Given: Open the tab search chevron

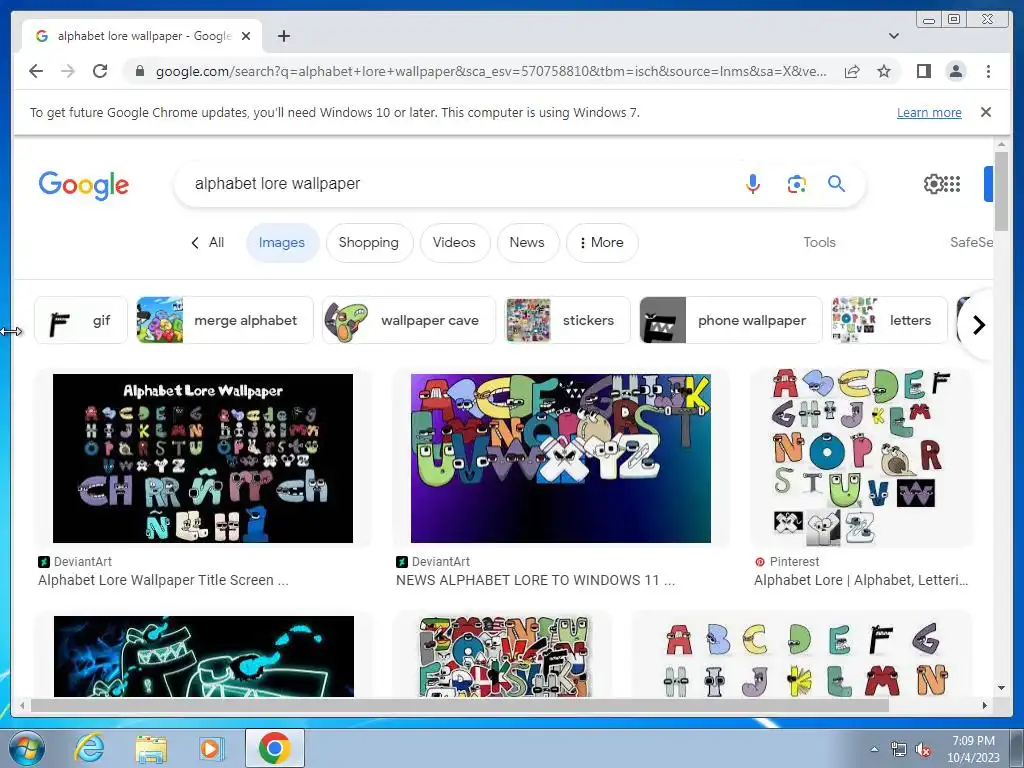Looking at the screenshot, I should pos(894,36).
